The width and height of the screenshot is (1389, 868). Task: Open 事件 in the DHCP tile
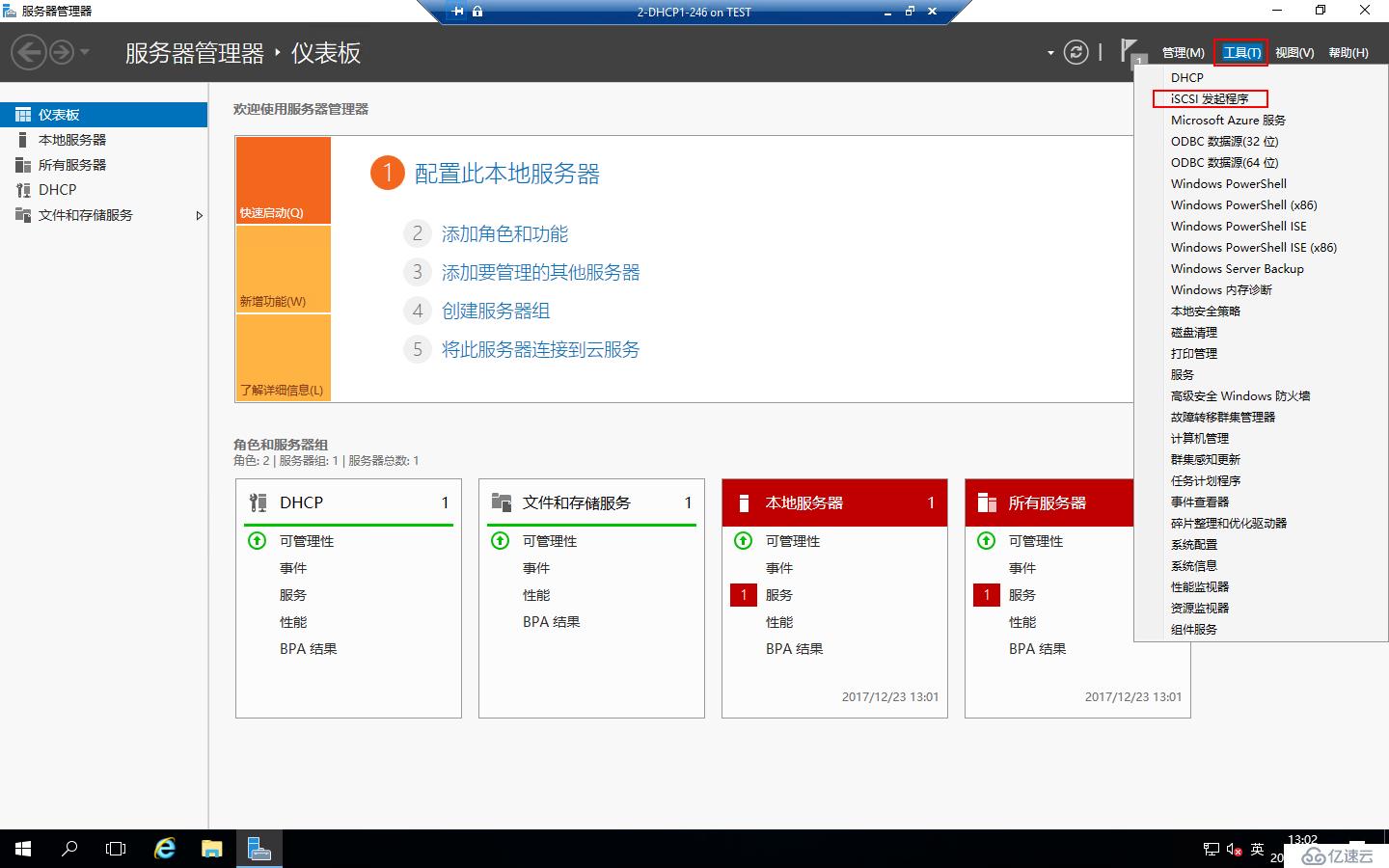293,568
